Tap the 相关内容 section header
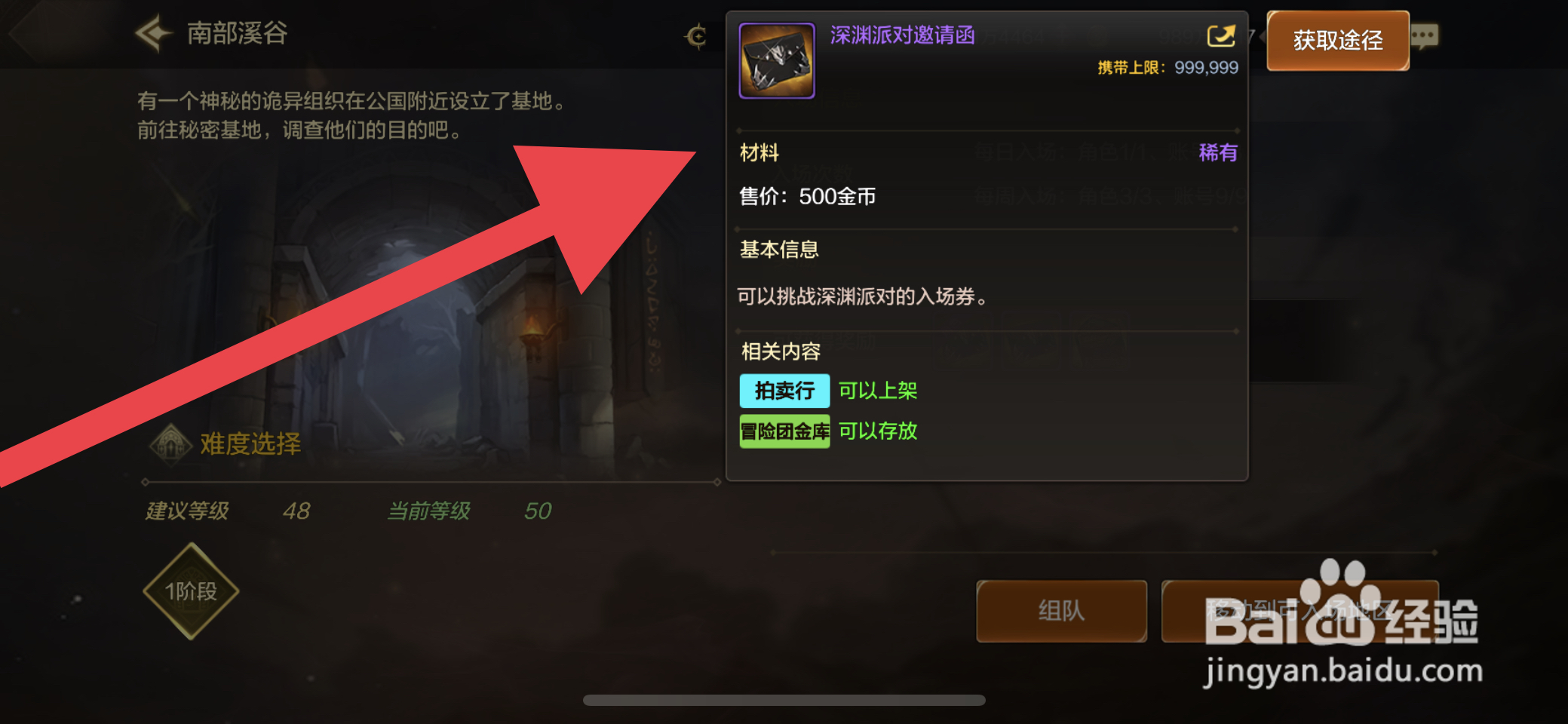Viewport: 1568px width, 724px height. (781, 351)
